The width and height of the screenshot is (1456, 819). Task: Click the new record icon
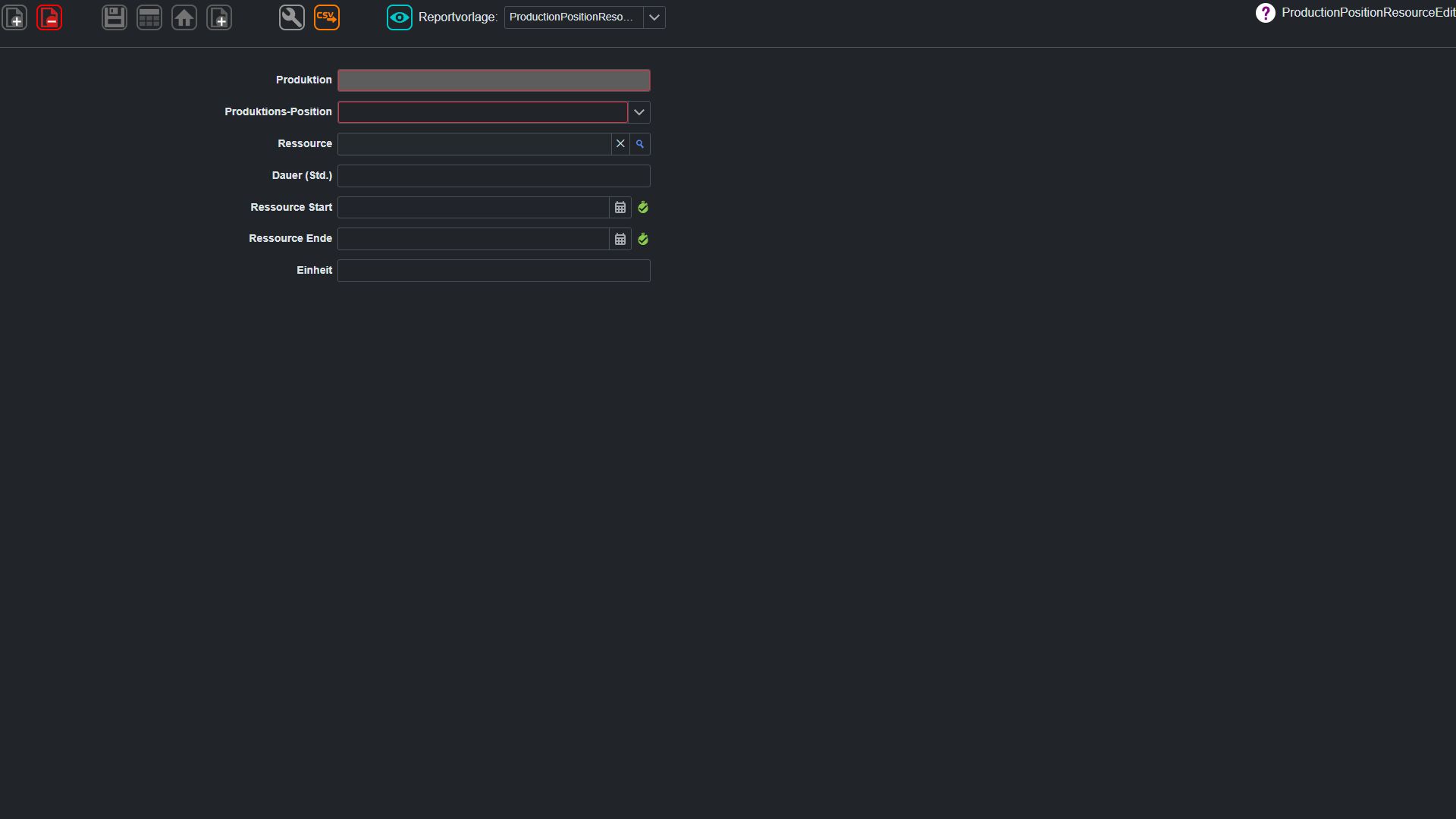pos(14,17)
